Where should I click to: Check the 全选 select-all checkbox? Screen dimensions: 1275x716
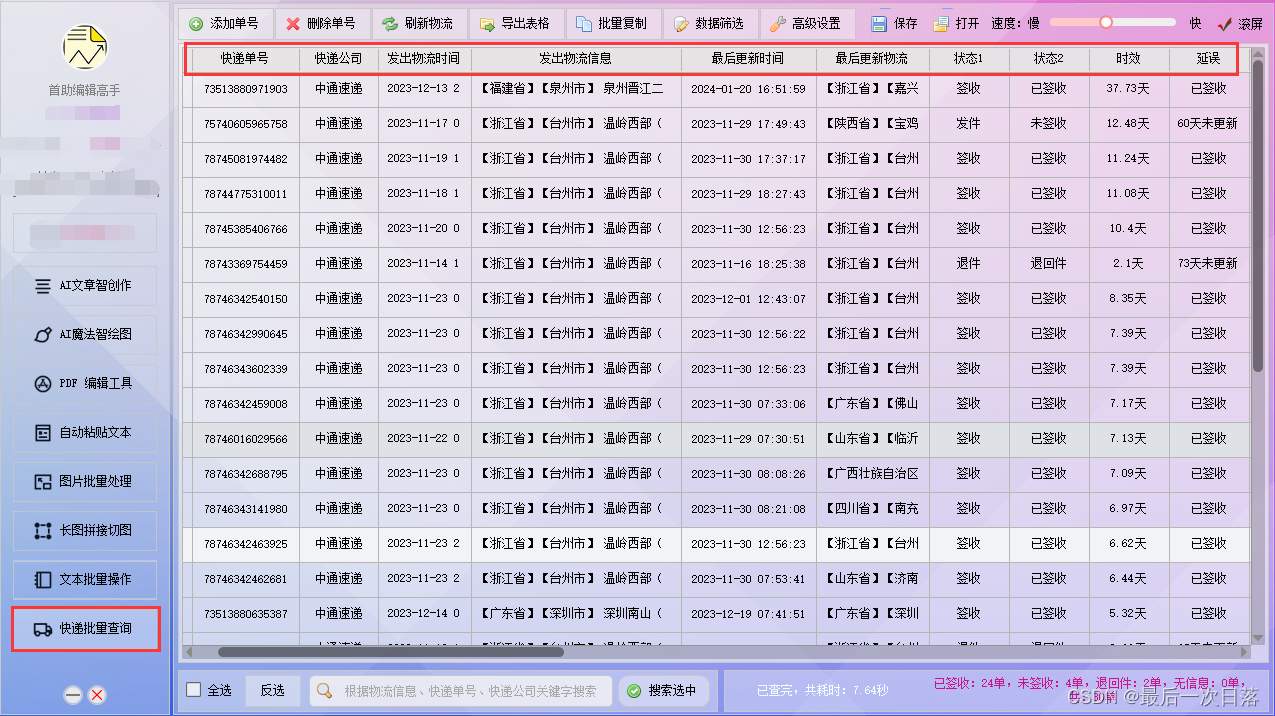194,690
